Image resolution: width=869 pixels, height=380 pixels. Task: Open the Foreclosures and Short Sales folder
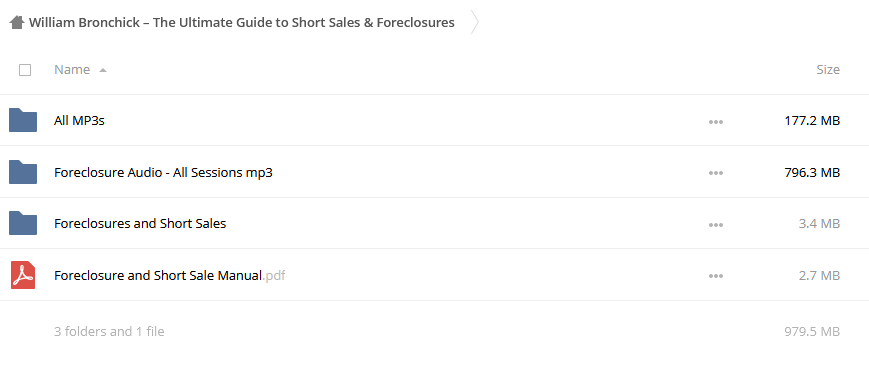point(140,223)
